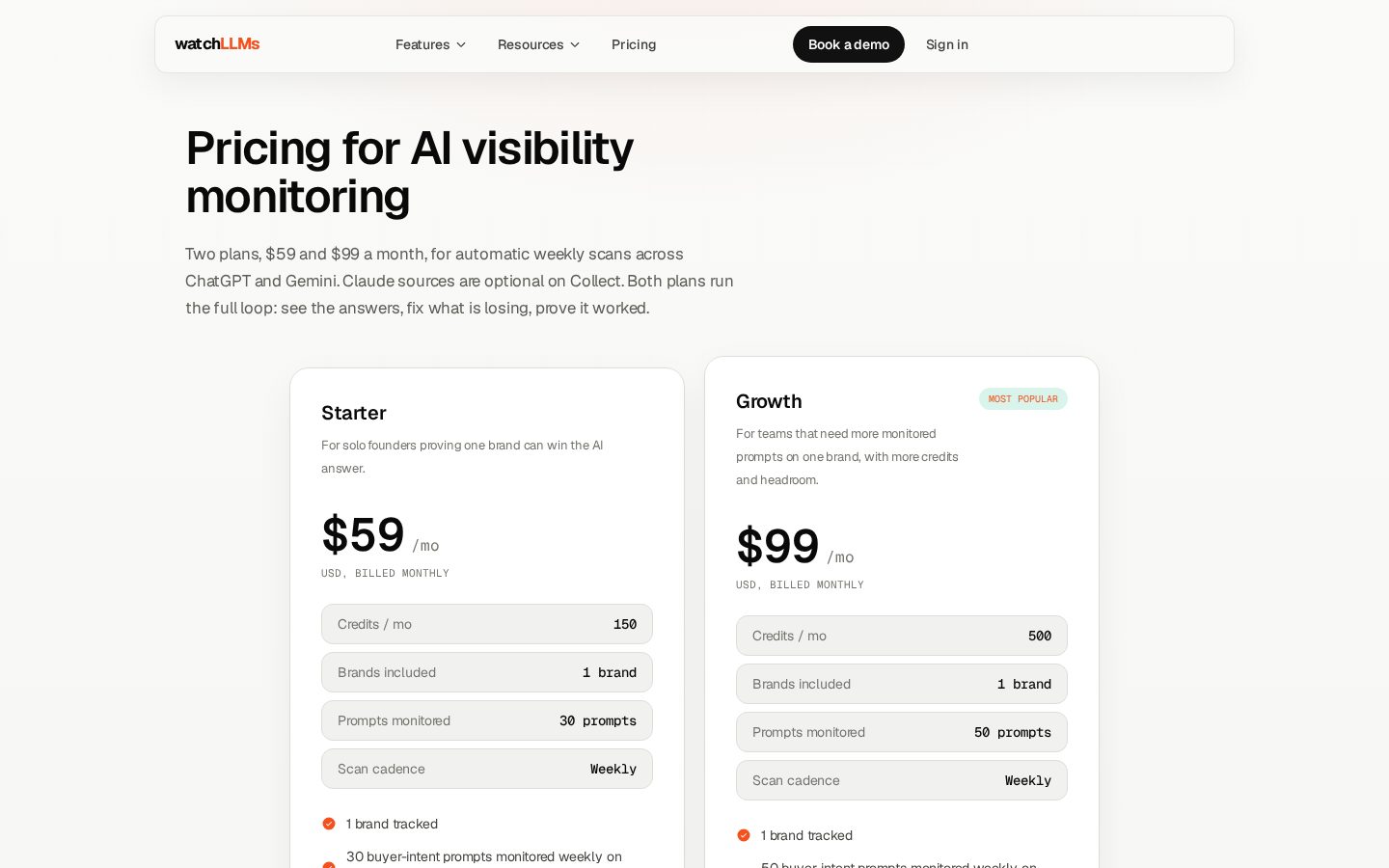
Task: Select the Starter Prompts monitored row
Action: click(487, 720)
